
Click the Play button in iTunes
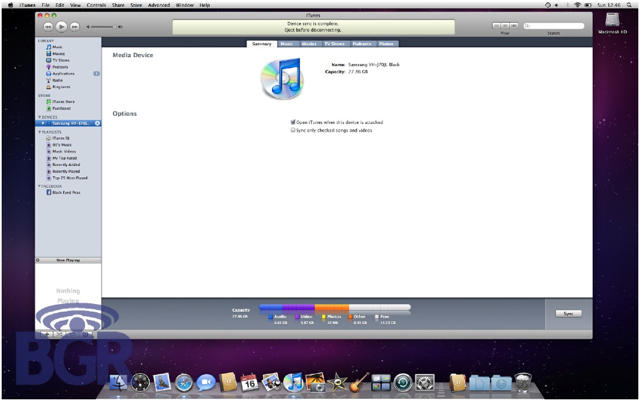click(x=63, y=25)
